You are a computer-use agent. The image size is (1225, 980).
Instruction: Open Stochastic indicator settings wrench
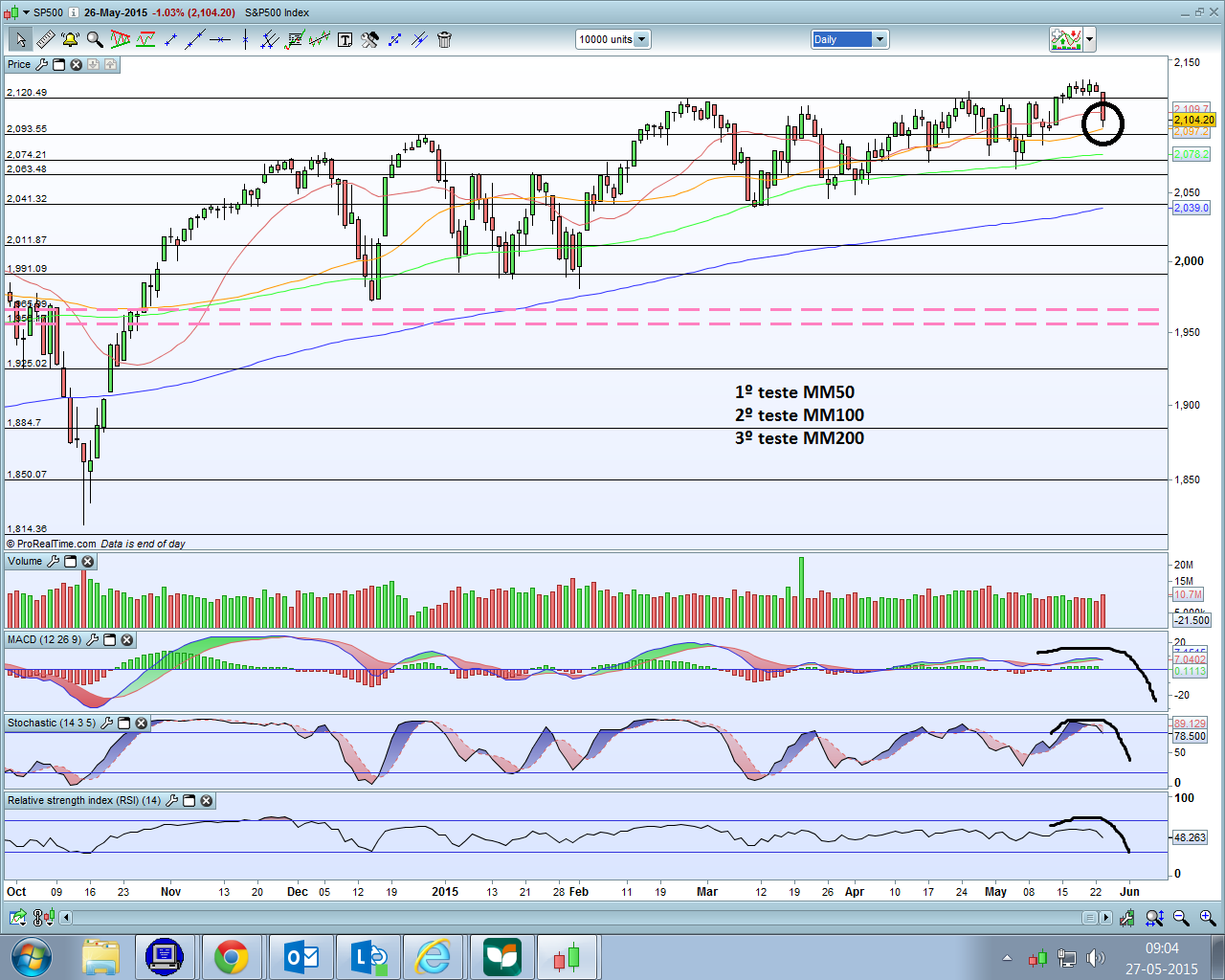pos(106,724)
